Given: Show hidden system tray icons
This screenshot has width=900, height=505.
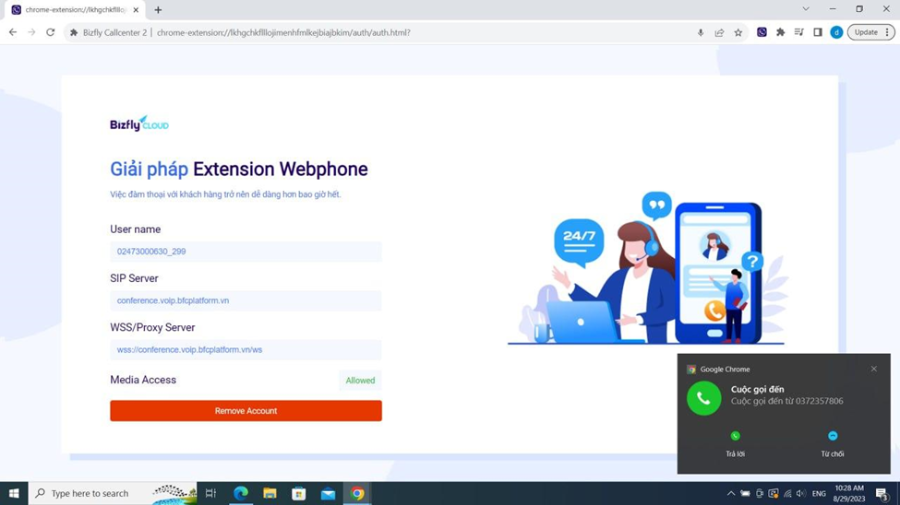Looking at the screenshot, I should coord(731,494).
